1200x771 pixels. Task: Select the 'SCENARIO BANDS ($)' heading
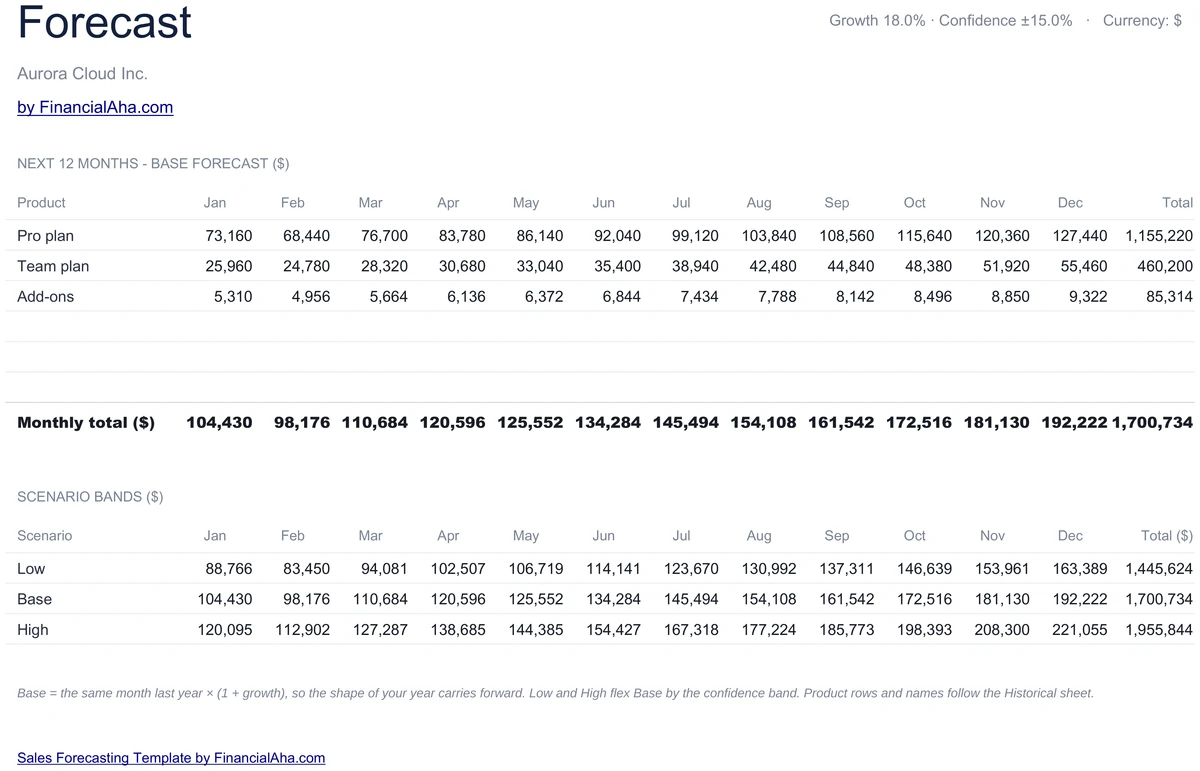click(x=90, y=496)
